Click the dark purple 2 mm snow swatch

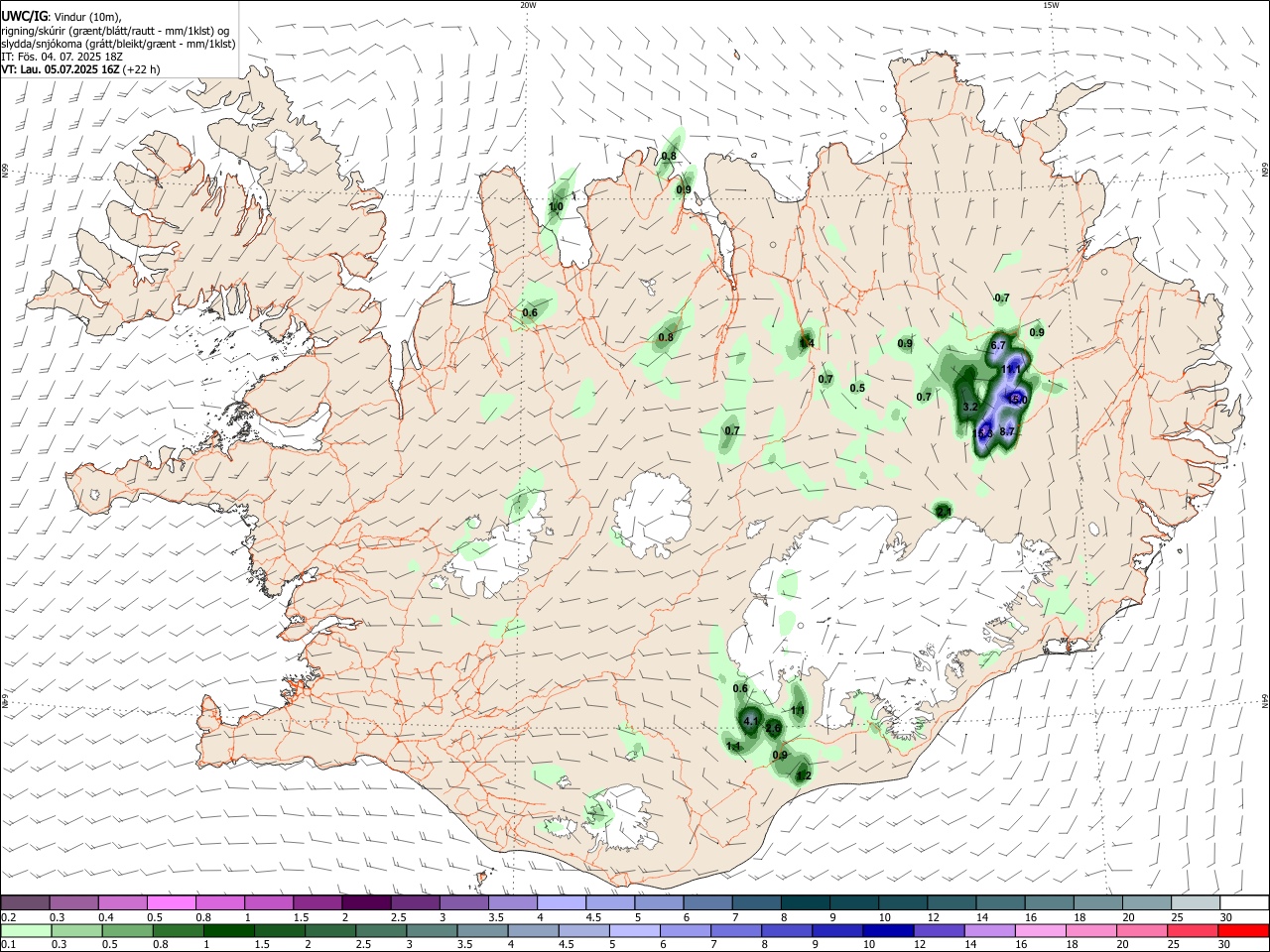point(366,902)
